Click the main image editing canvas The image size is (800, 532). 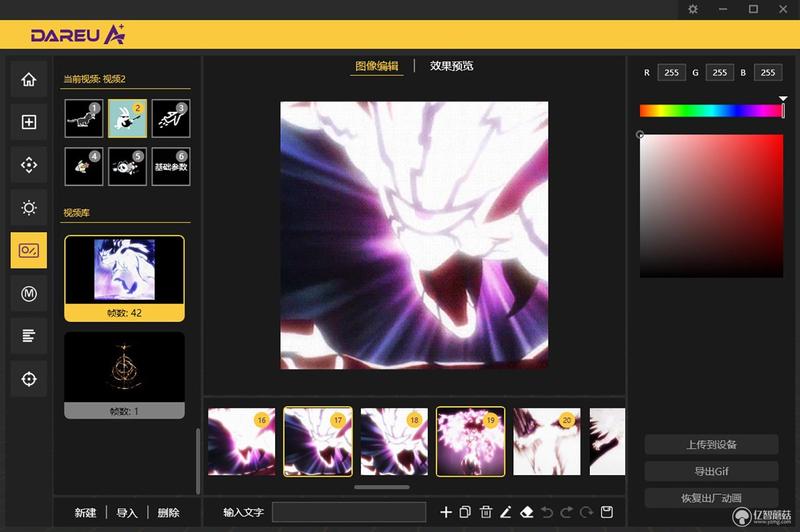point(414,235)
